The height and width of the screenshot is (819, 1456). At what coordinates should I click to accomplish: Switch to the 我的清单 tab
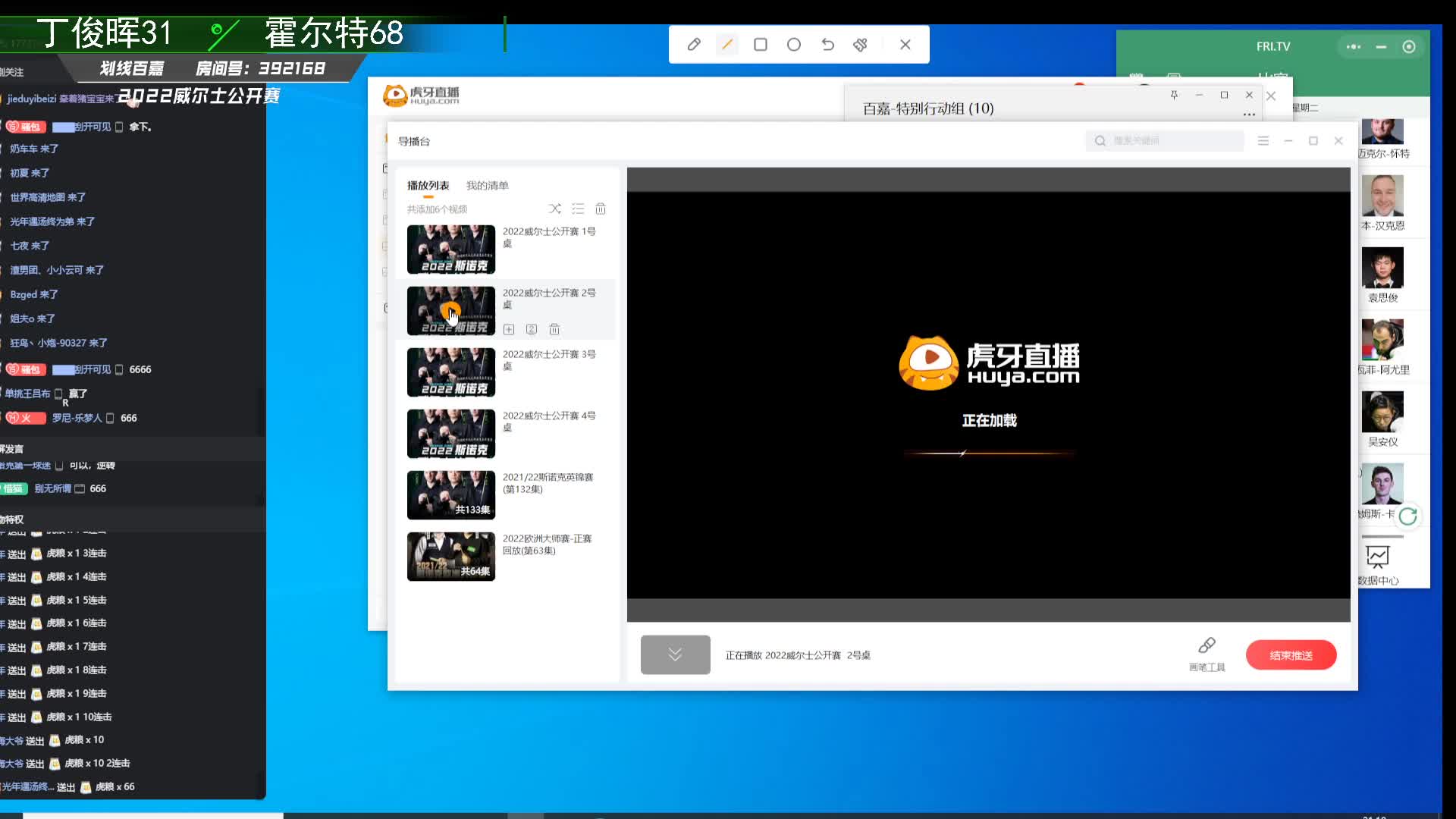click(x=486, y=184)
